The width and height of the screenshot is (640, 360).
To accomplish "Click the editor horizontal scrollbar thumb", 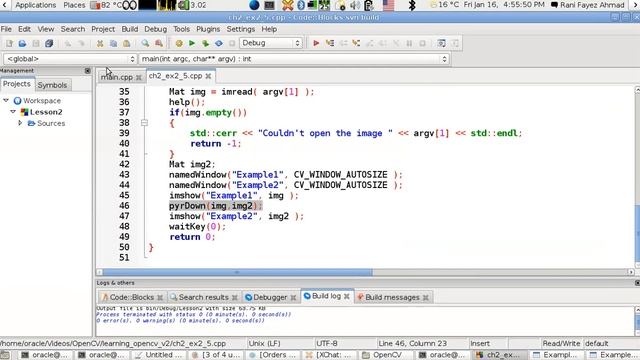I will tap(238, 272).
